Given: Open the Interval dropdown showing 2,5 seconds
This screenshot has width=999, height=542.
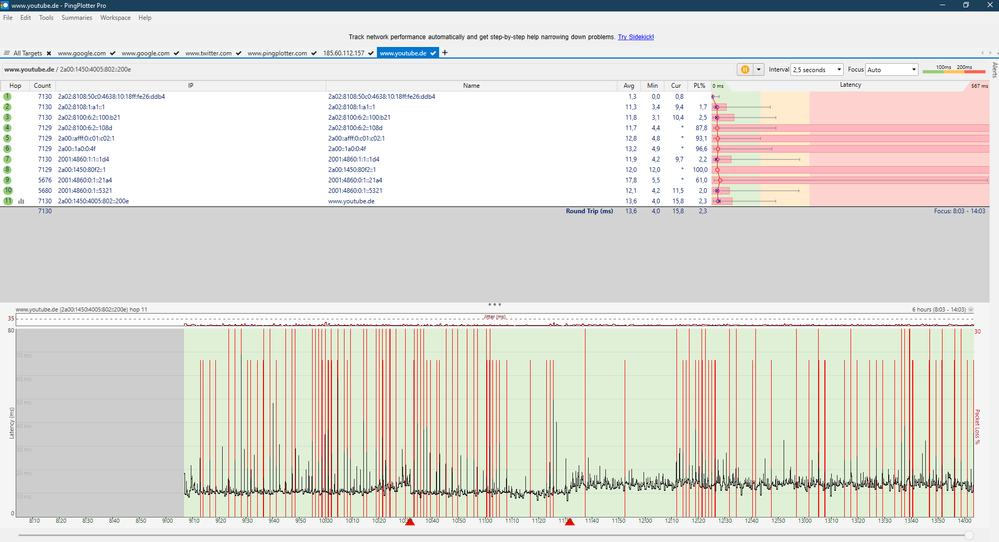Looking at the screenshot, I should (x=817, y=70).
